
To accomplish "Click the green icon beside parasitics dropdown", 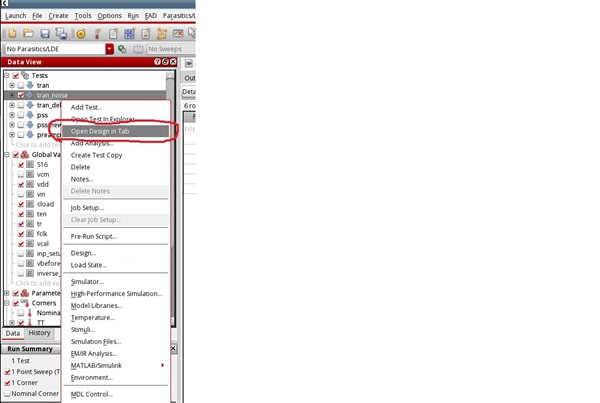I will tap(122, 48).
